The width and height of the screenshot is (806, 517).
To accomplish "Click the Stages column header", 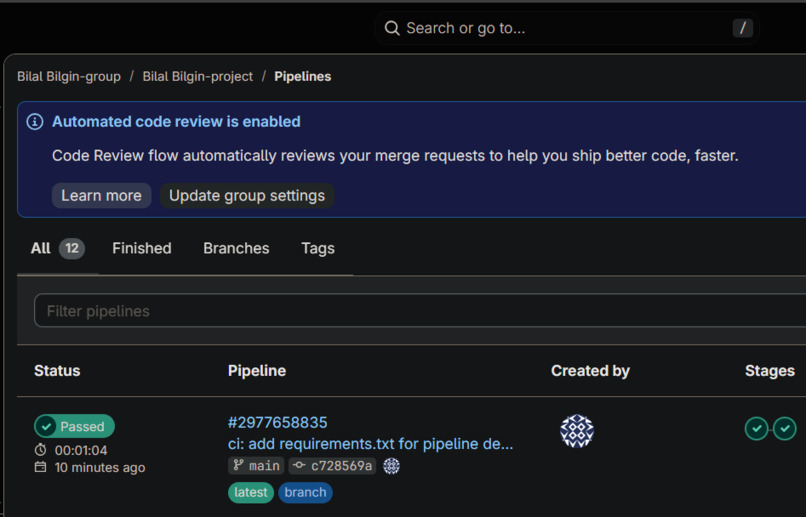I will (x=770, y=371).
